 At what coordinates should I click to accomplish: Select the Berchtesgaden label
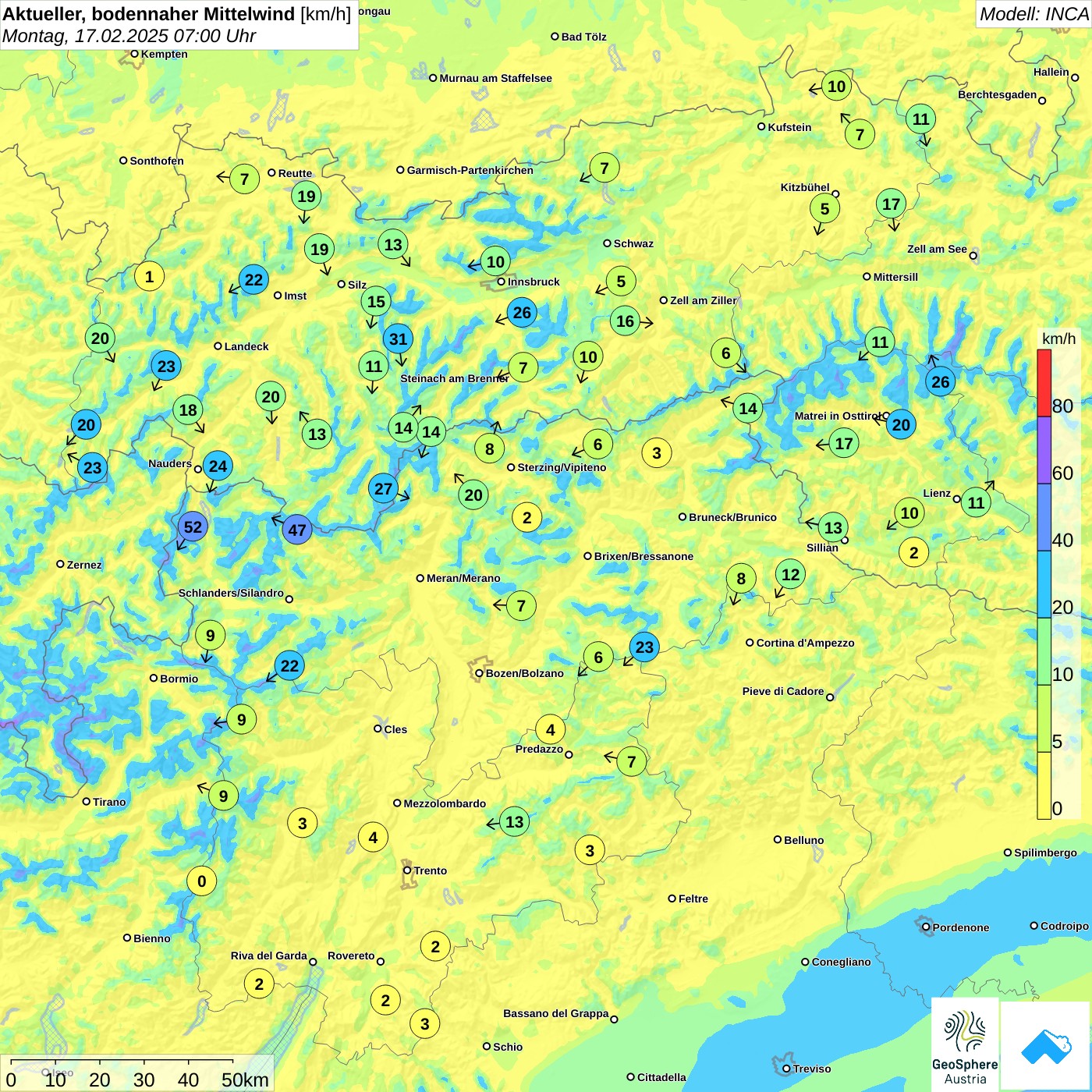click(x=997, y=94)
